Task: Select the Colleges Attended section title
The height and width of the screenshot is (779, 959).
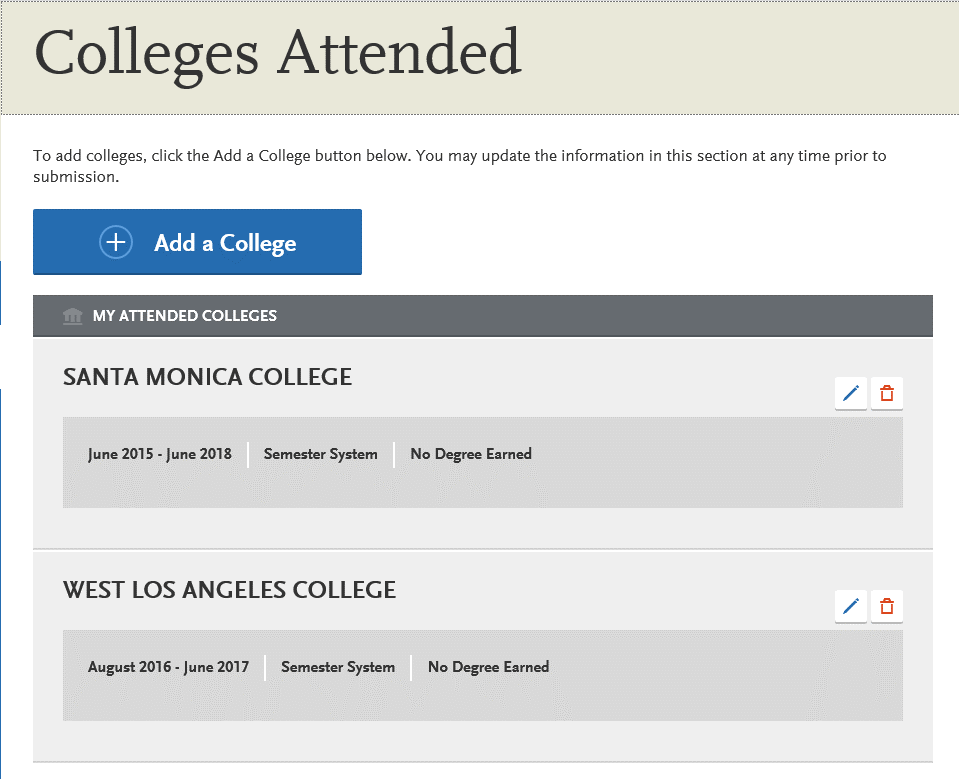Action: (277, 54)
